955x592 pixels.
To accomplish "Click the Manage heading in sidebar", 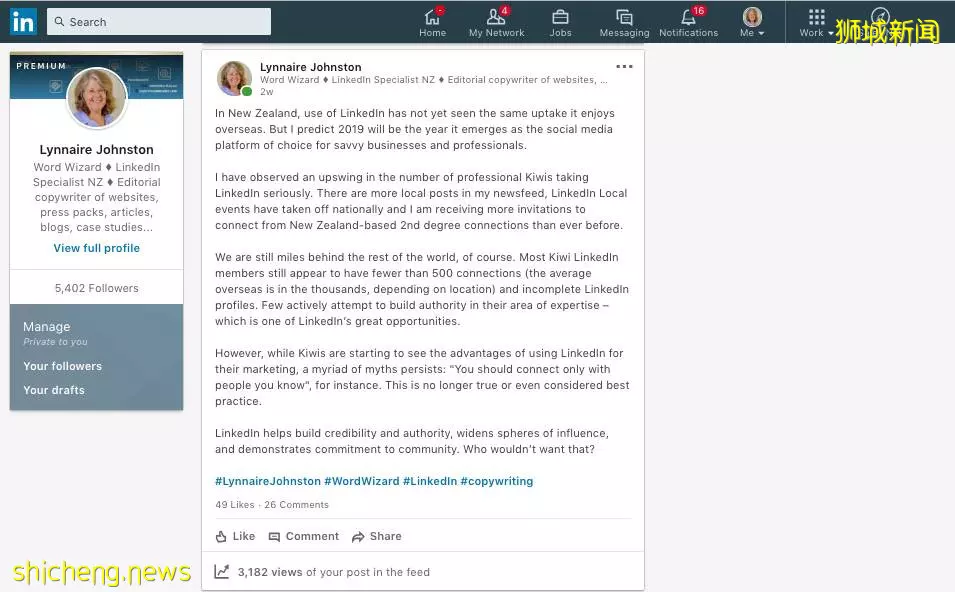I will click(x=46, y=326).
